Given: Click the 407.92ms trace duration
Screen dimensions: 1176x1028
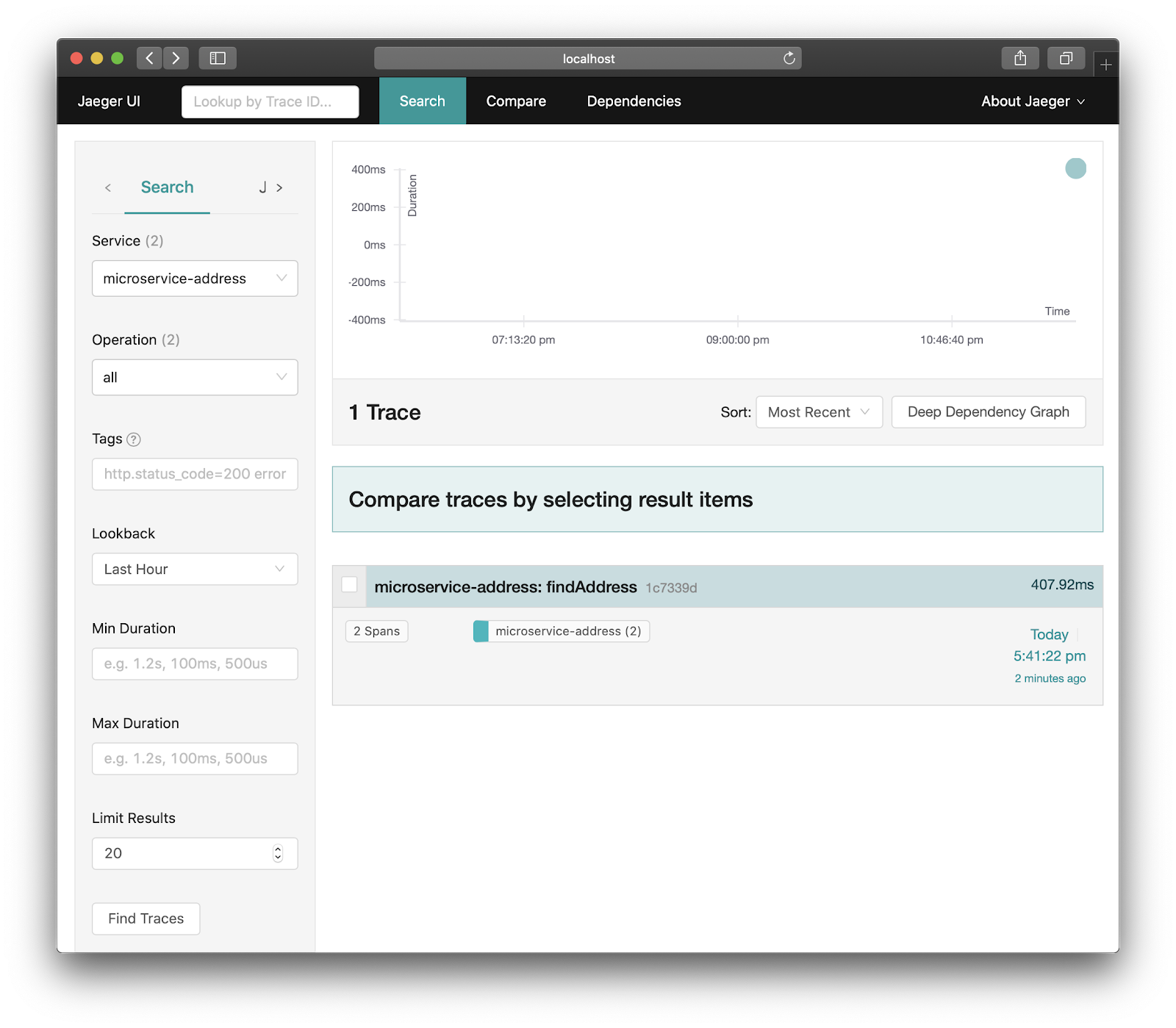Looking at the screenshot, I should tap(1062, 585).
